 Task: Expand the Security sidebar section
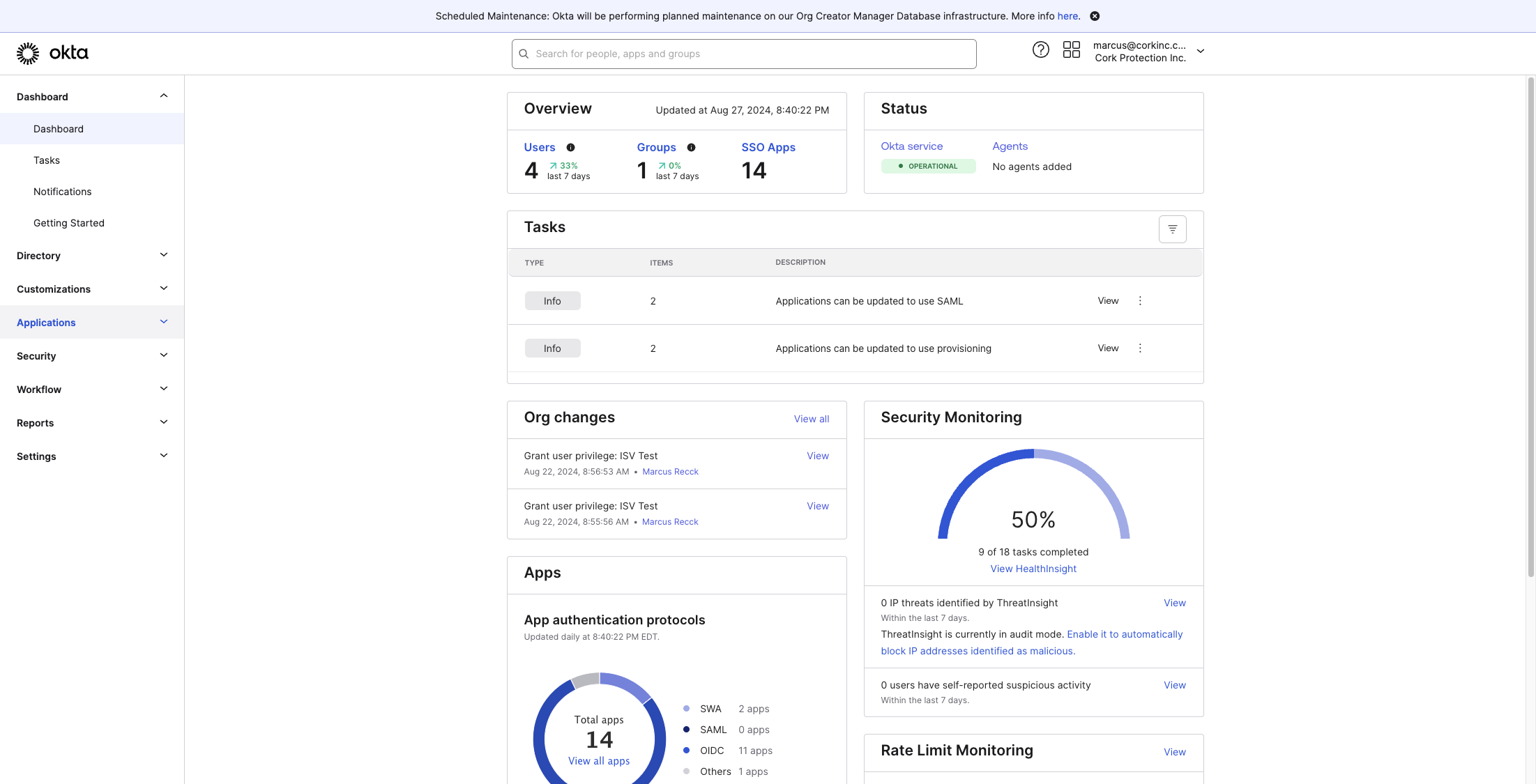tap(92, 356)
